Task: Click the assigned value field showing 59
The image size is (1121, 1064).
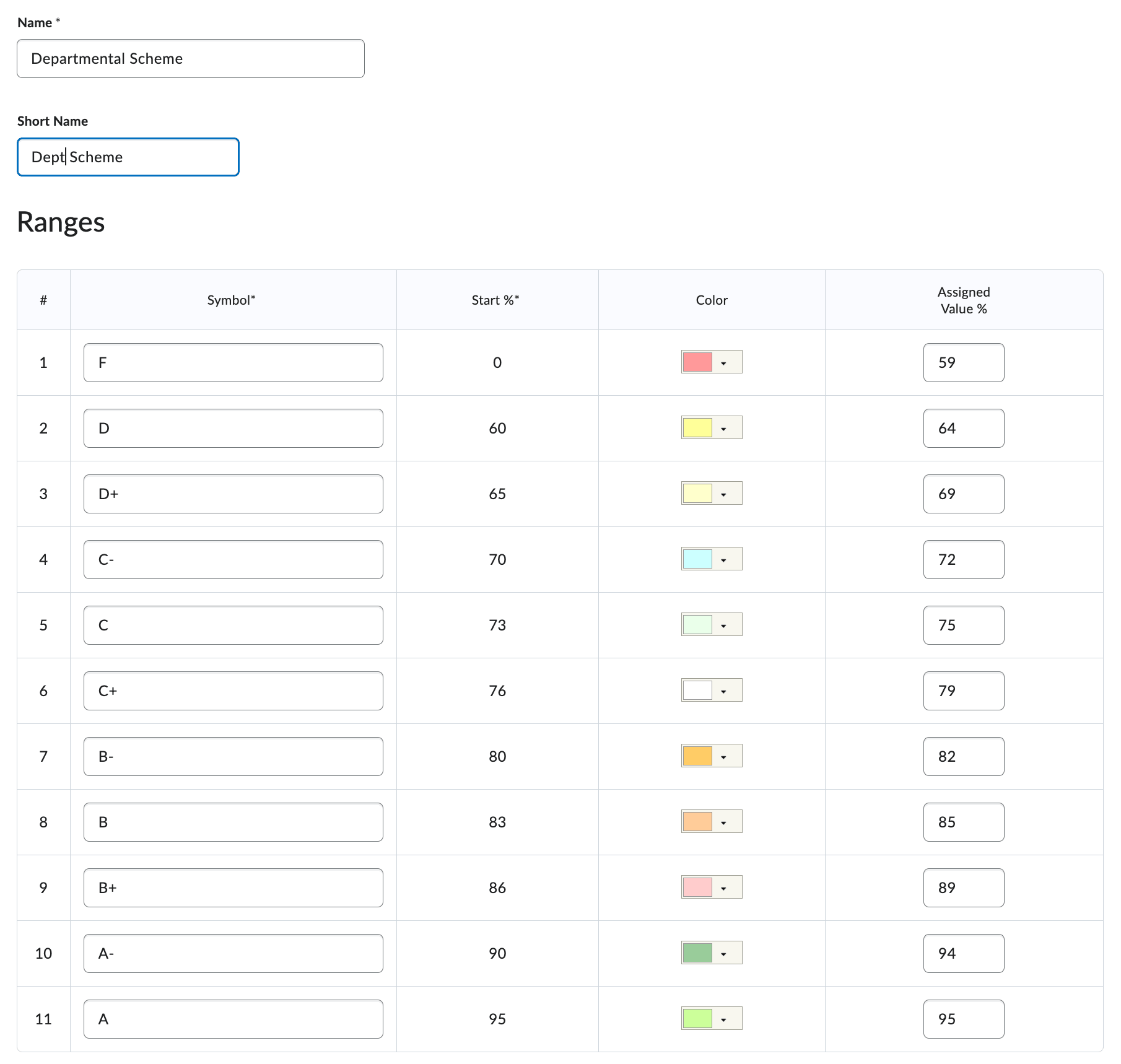Action: pyautogui.click(x=964, y=363)
